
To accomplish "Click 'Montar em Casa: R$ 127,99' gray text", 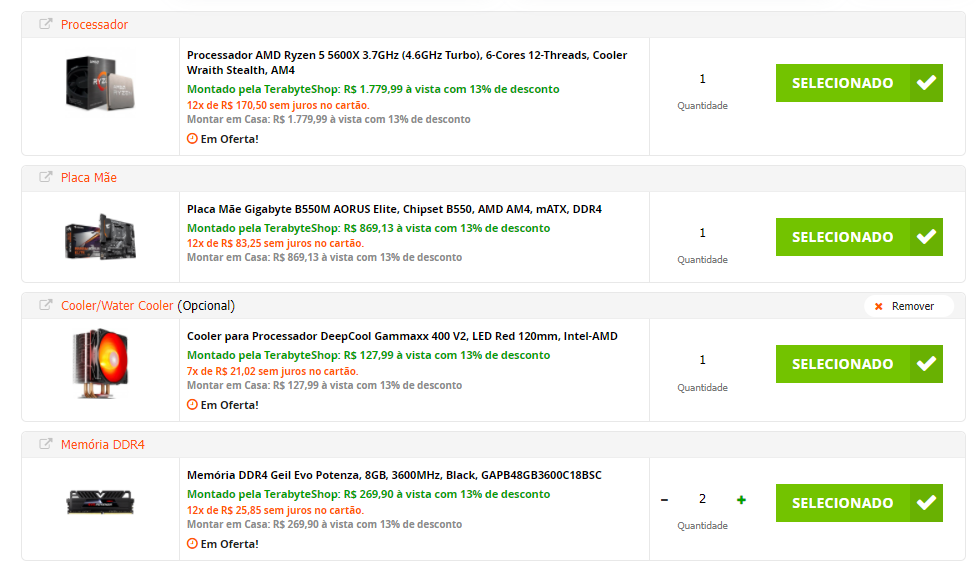I will pyautogui.click(x=252, y=385).
